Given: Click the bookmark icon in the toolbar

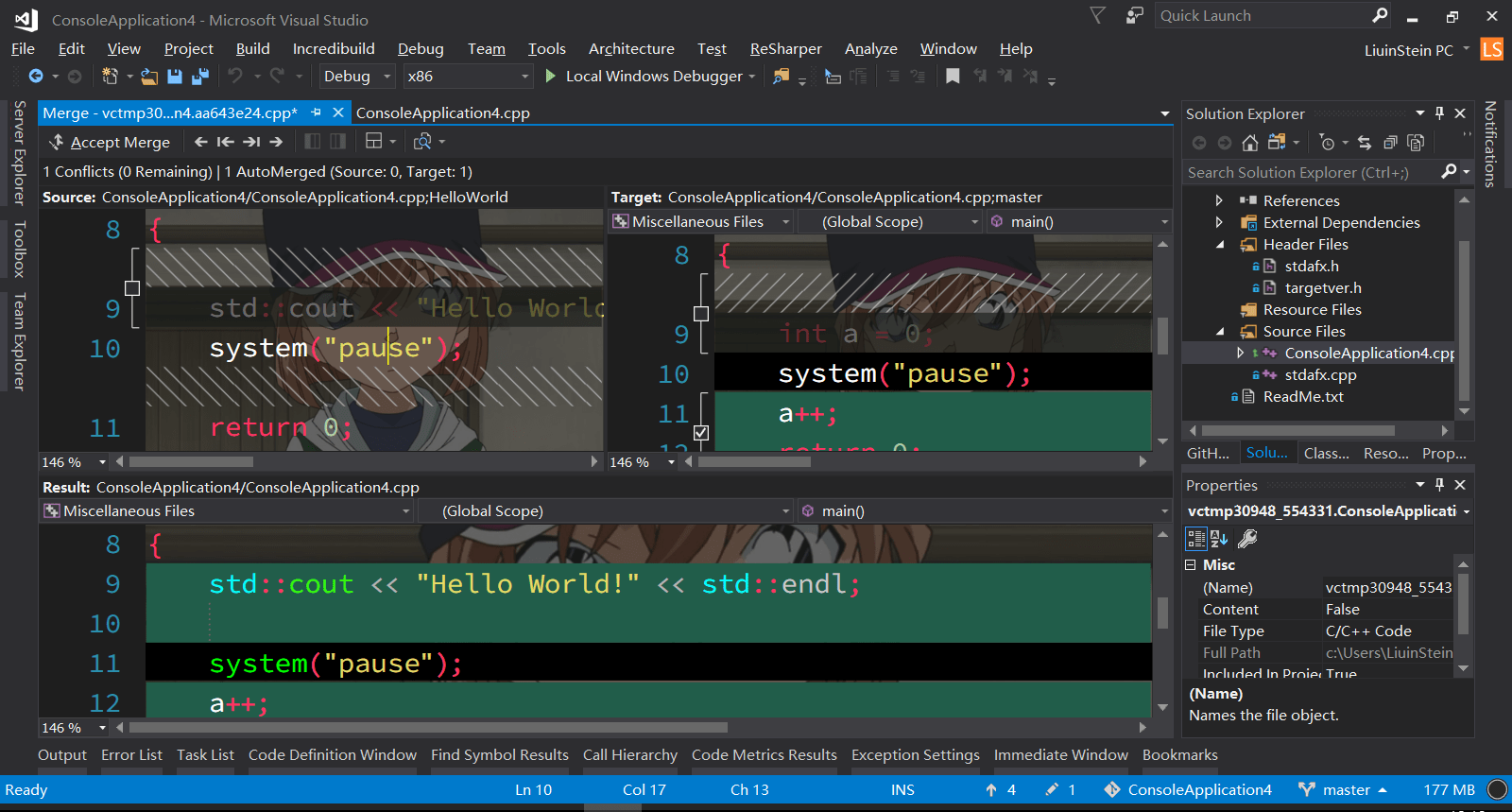Looking at the screenshot, I should [953, 77].
